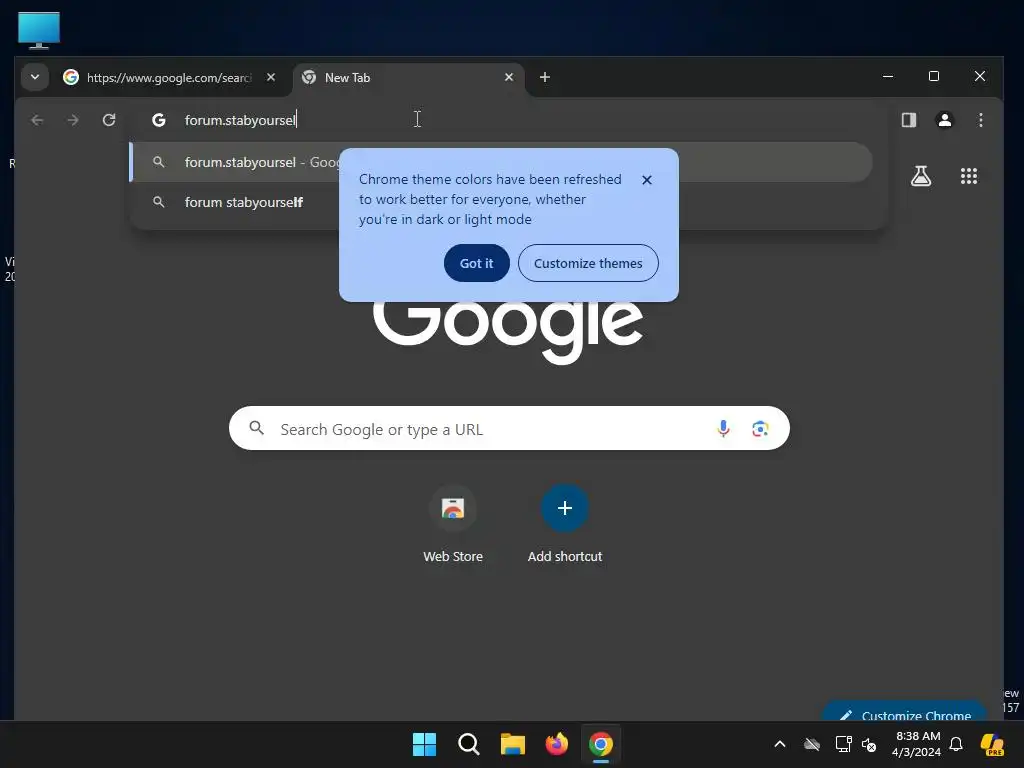Click the Google G icon in address bar
Image resolution: width=1024 pixels, height=768 pixels.
tap(159, 120)
